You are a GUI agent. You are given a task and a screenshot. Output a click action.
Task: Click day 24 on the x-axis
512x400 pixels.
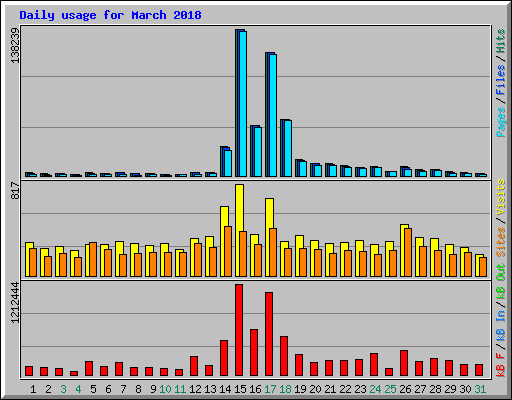coord(375,389)
